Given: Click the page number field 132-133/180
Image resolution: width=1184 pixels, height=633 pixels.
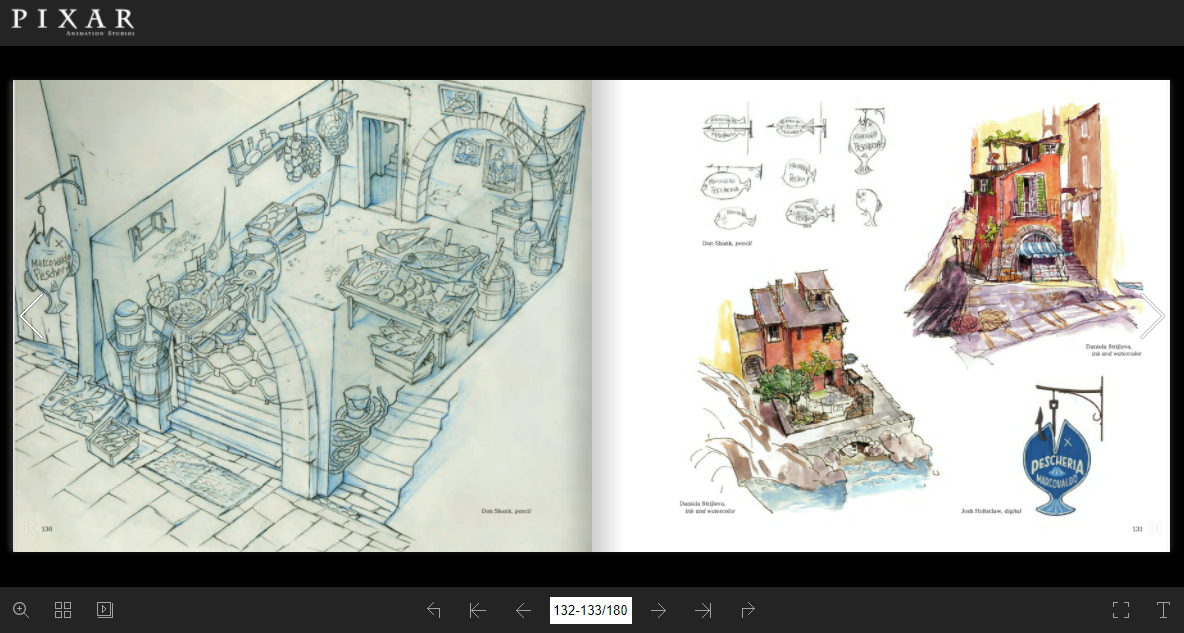Looking at the screenshot, I should tap(590, 610).
